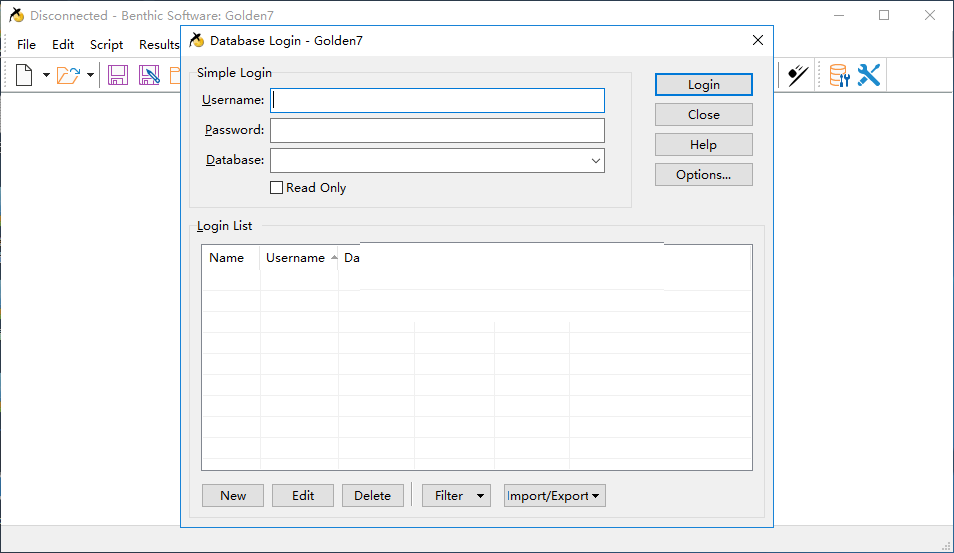Open the Script menu

106,45
